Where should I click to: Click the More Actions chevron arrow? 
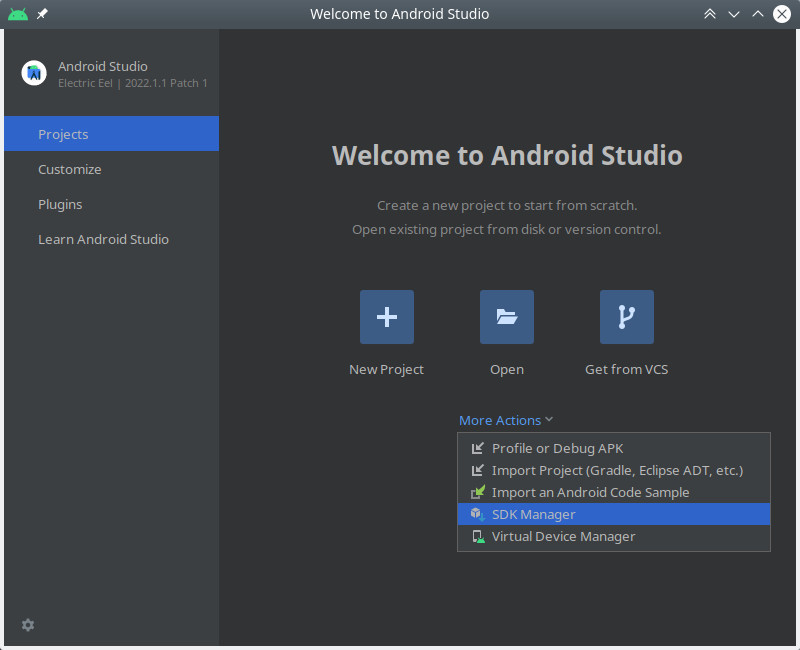click(x=549, y=419)
